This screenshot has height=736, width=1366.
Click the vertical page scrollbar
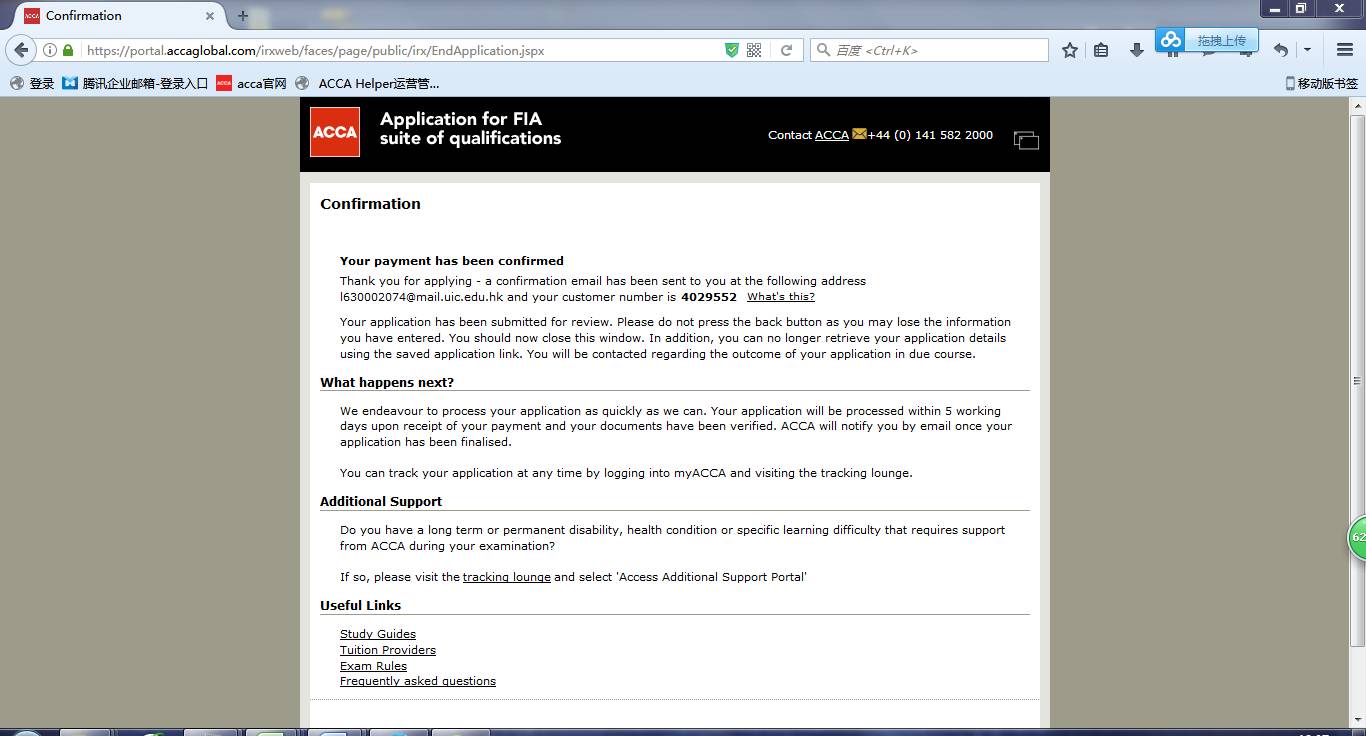click(1357, 380)
